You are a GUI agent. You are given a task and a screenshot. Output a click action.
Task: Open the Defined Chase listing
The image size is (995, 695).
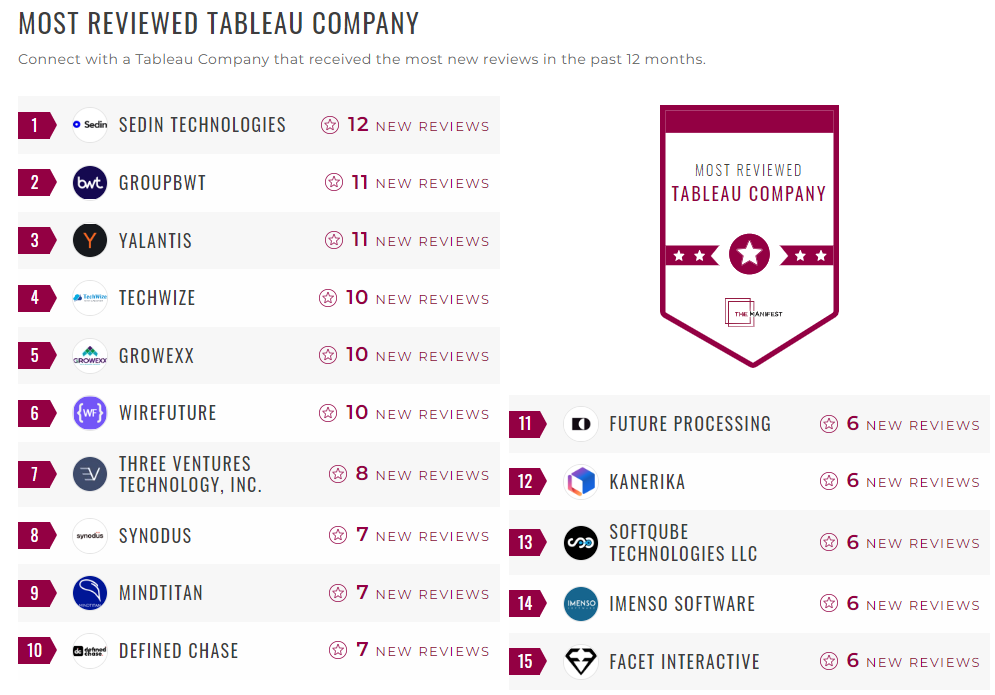pyautogui.click(x=178, y=651)
